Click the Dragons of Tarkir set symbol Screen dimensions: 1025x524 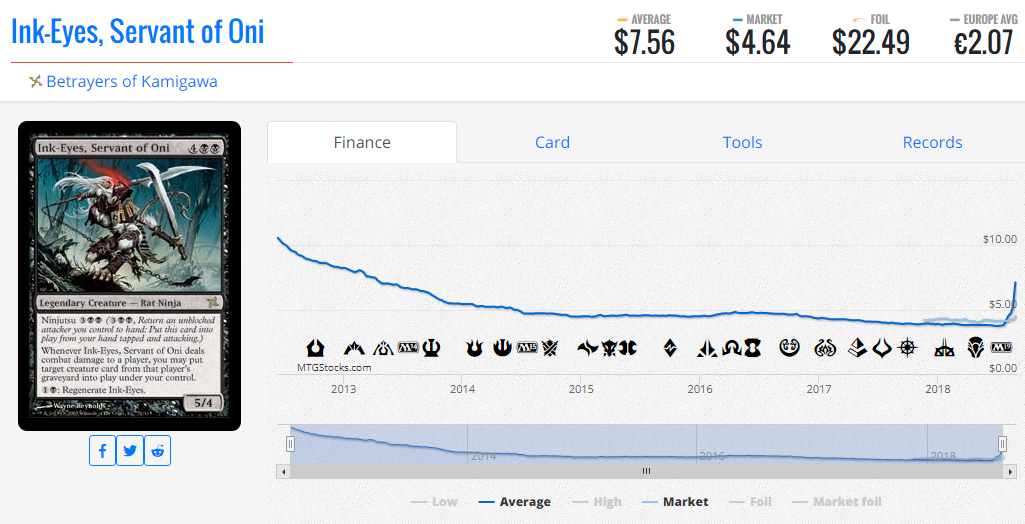[610, 348]
